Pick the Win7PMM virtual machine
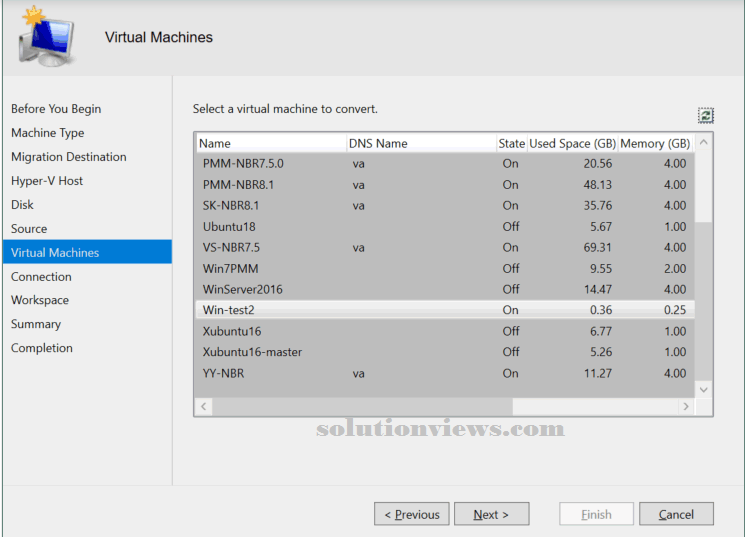The width and height of the screenshot is (745, 537). point(445,268)
